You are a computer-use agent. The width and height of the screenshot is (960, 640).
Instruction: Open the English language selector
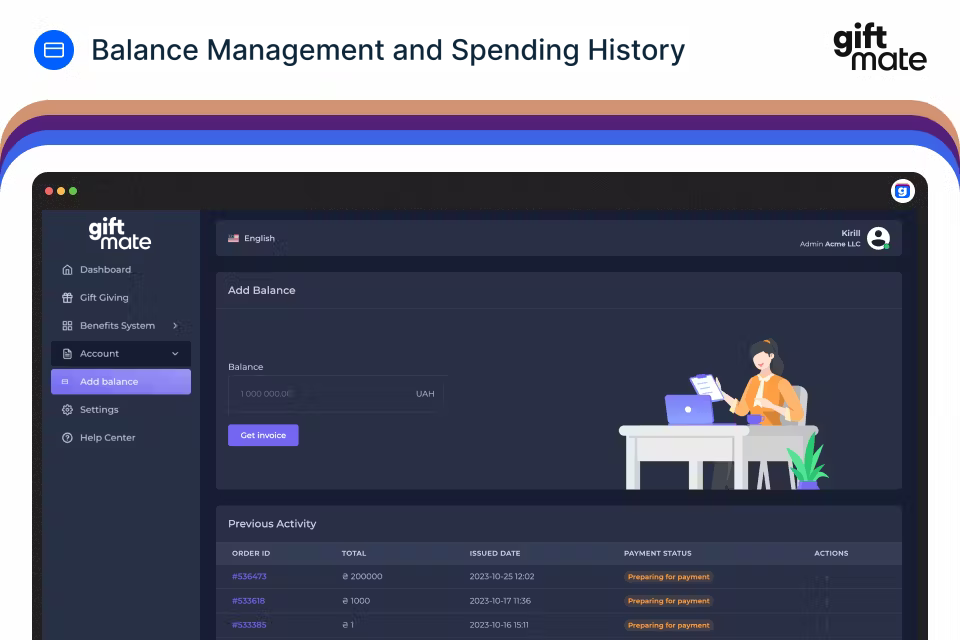[x=252, y=238]
